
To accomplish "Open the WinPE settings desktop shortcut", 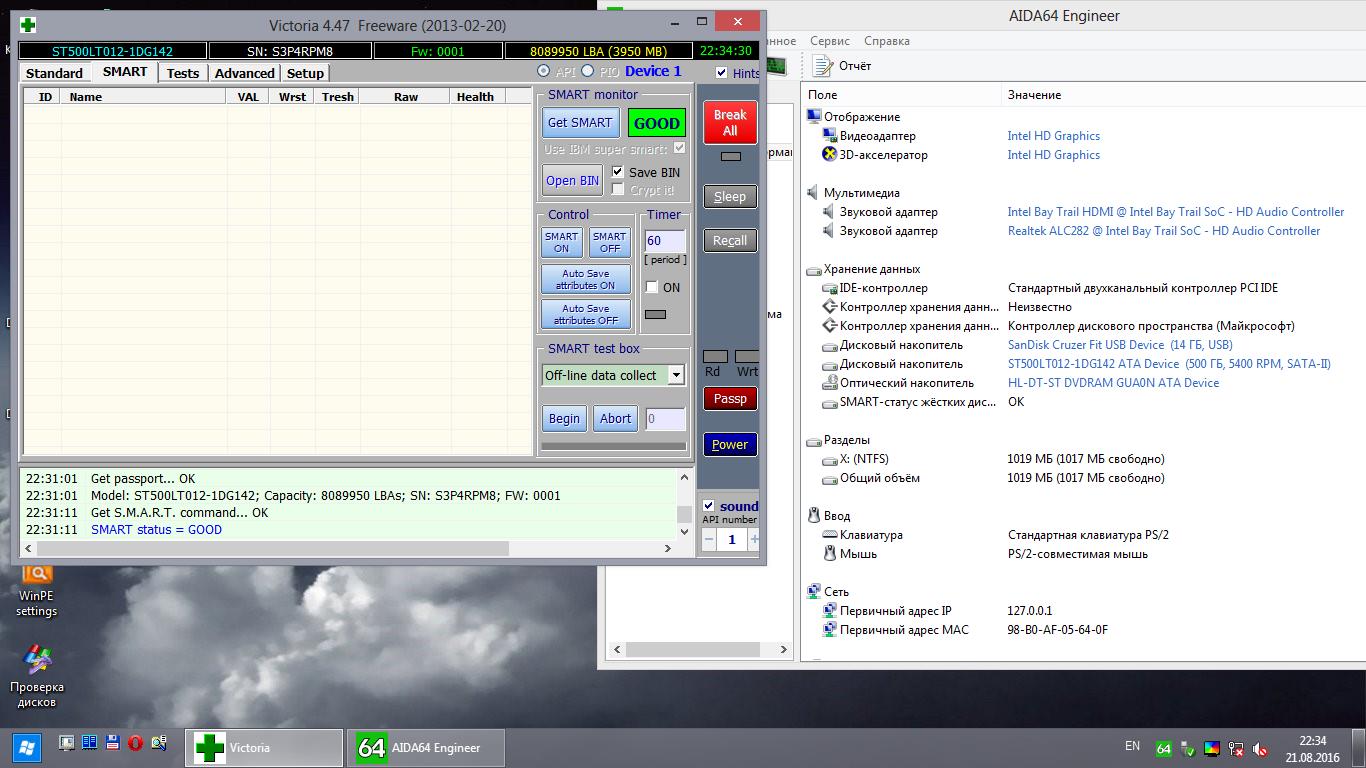I will (37, 590).
